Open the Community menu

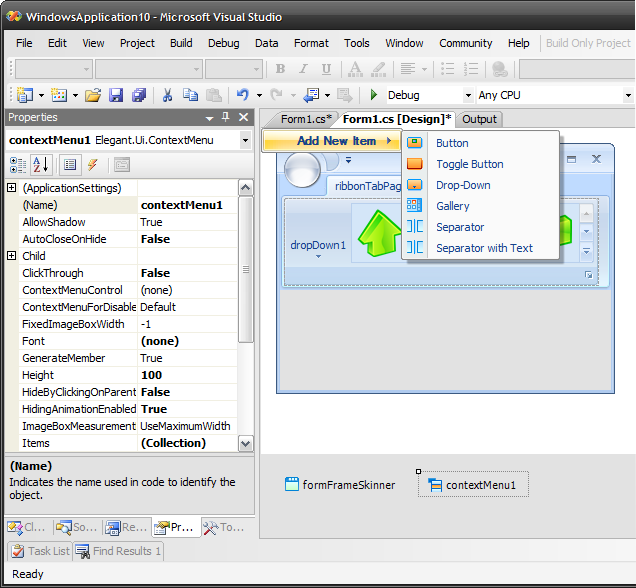[465, 43]
